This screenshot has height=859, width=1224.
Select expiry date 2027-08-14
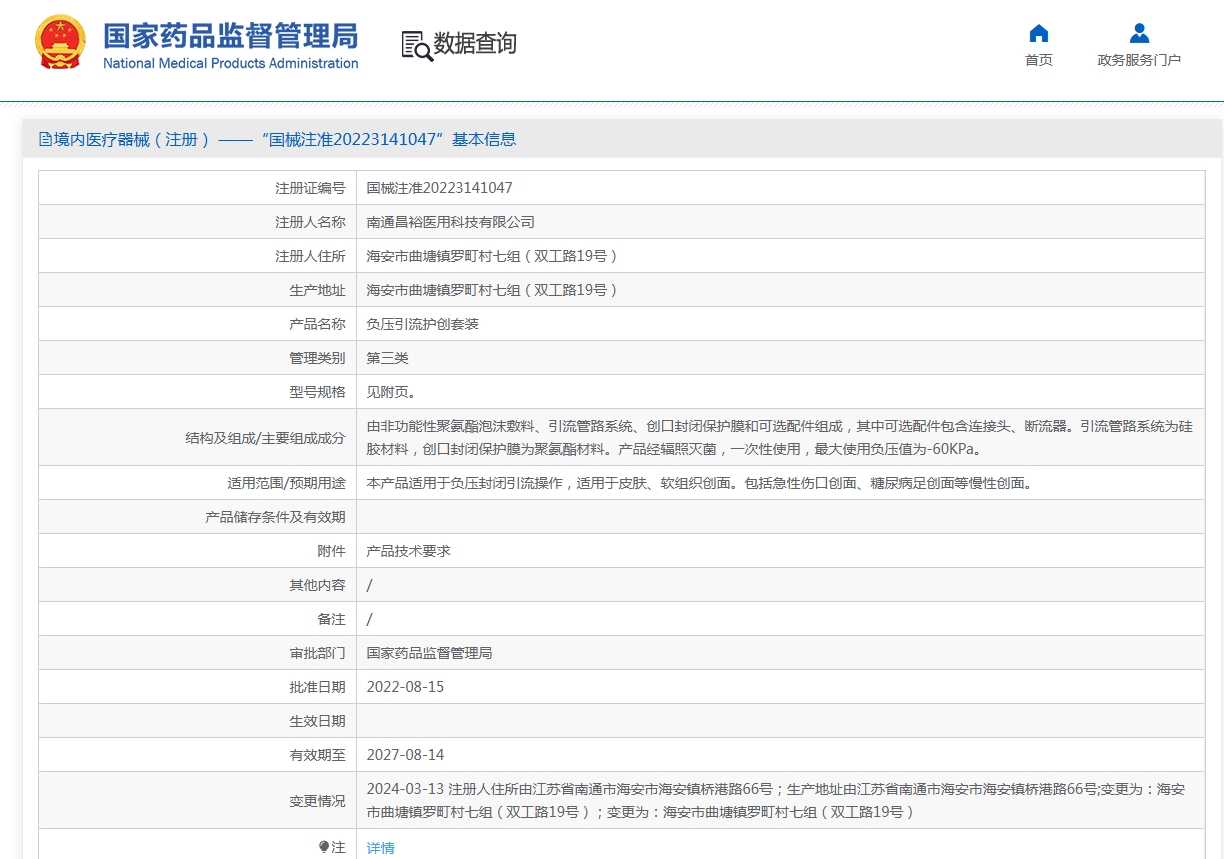click(405, 755)
